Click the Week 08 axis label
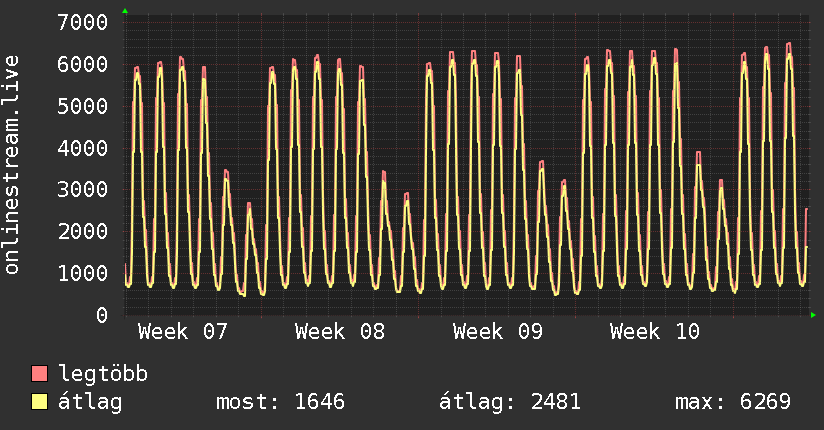The width and height of the screenshot is (824, 430). [x=340, y=331]
